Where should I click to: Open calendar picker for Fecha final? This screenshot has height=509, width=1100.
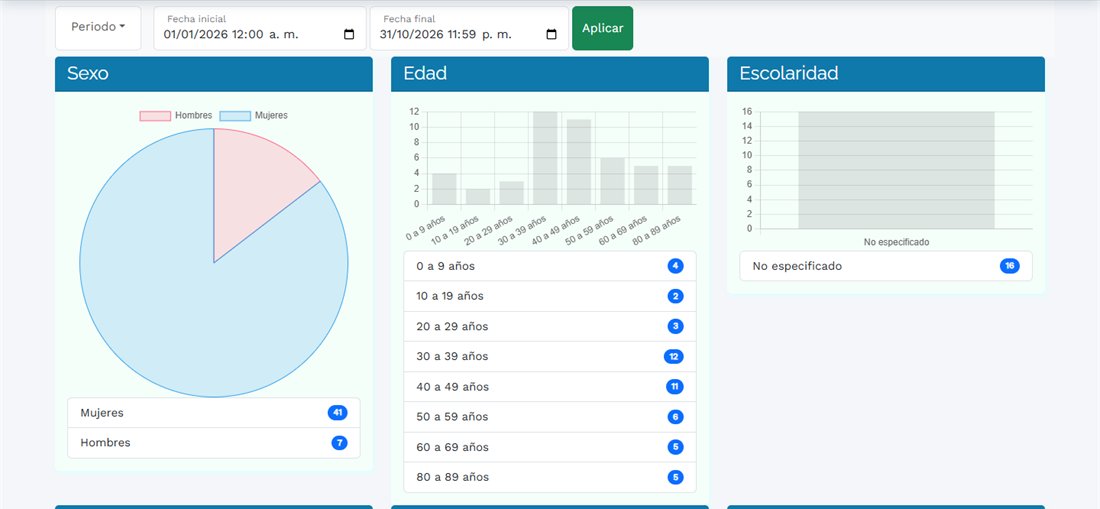(551, 34)
